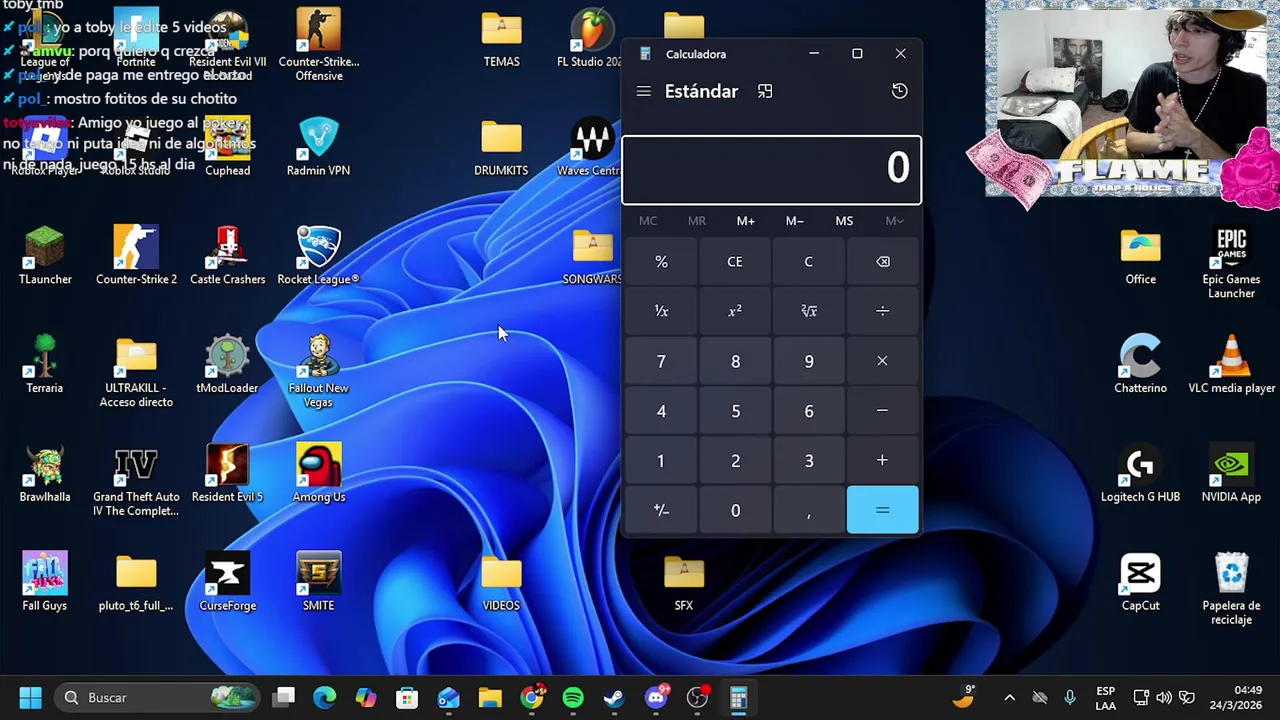
Task: Open calculator history panel
Action: [x=899, y=91]
